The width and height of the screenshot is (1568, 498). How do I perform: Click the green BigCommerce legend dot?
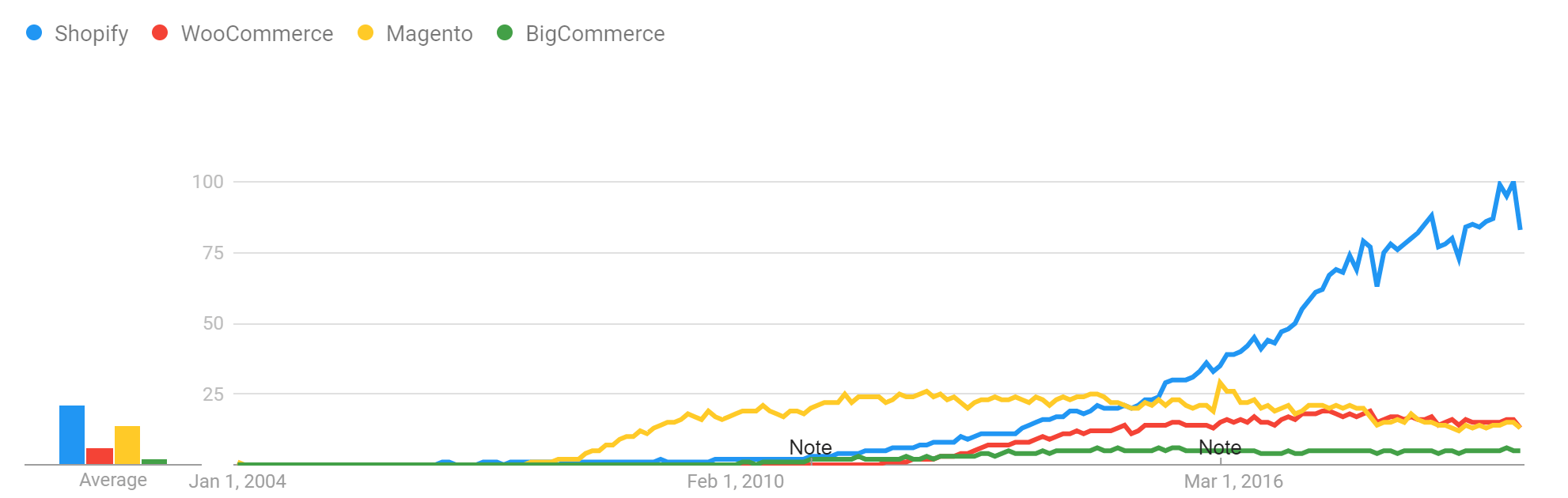[505, 32]
